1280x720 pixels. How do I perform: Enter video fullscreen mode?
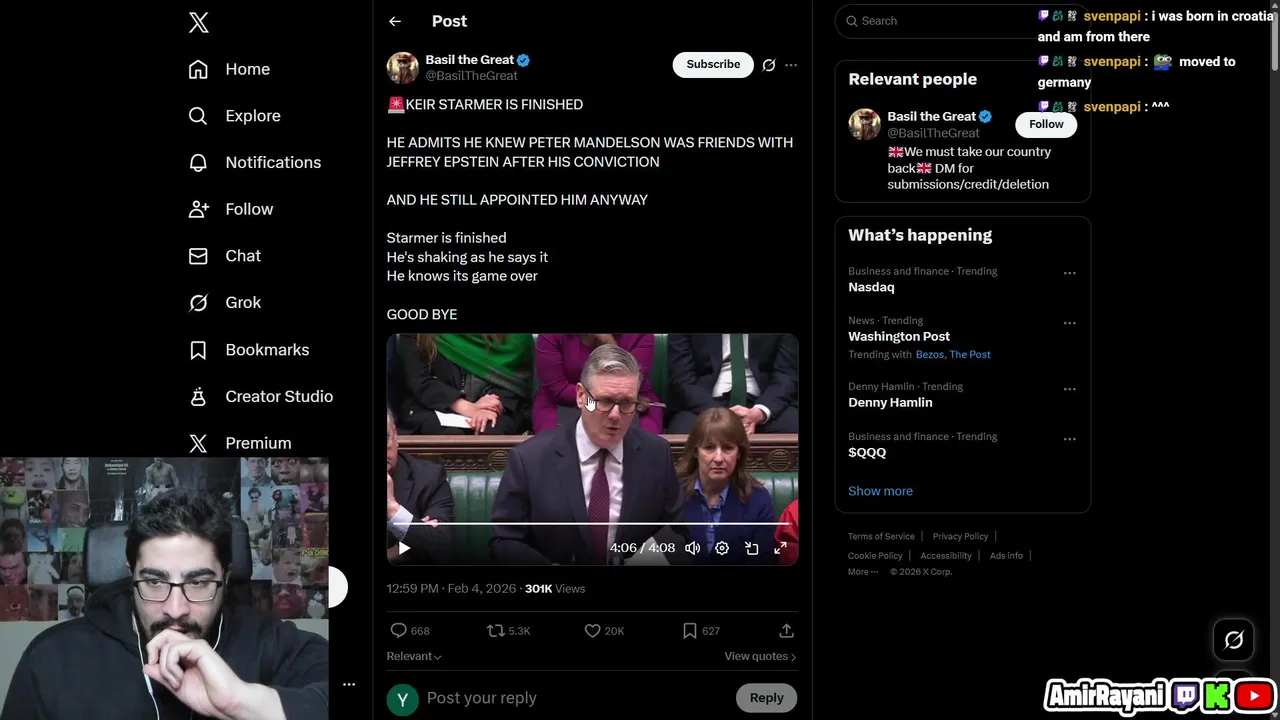781,548
